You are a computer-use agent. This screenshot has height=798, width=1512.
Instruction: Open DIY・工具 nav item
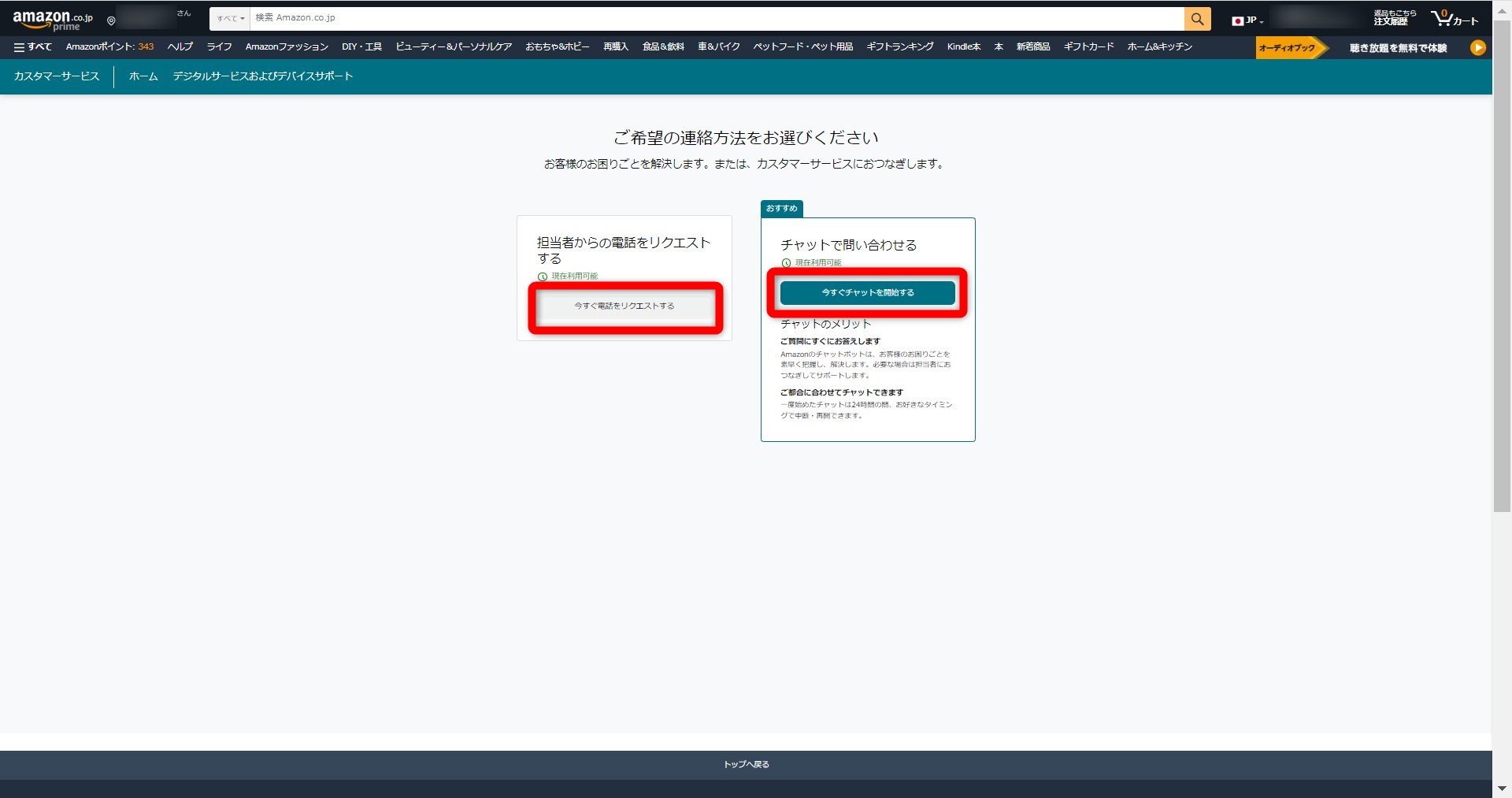coord(361,47)
